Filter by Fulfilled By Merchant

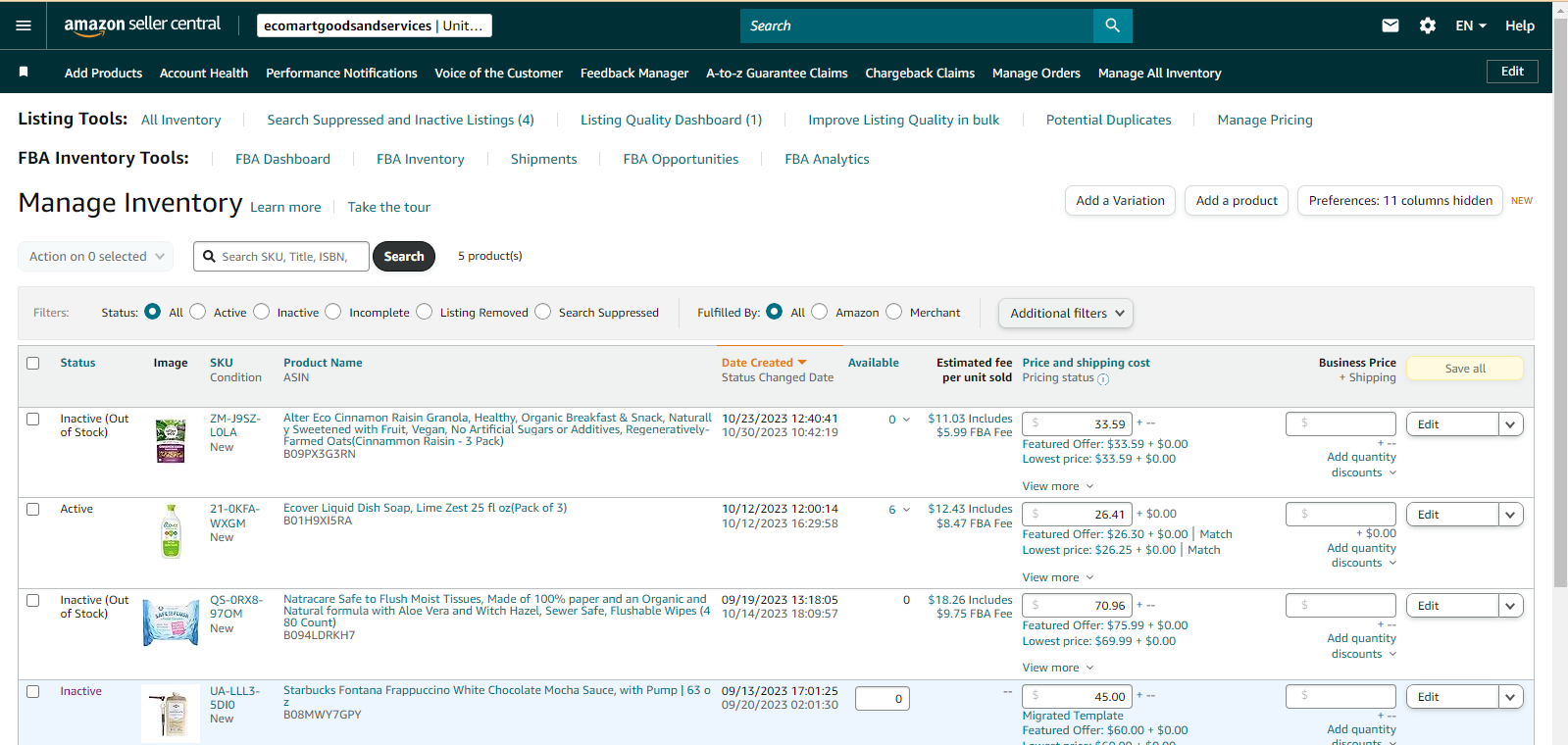point(894,312)
